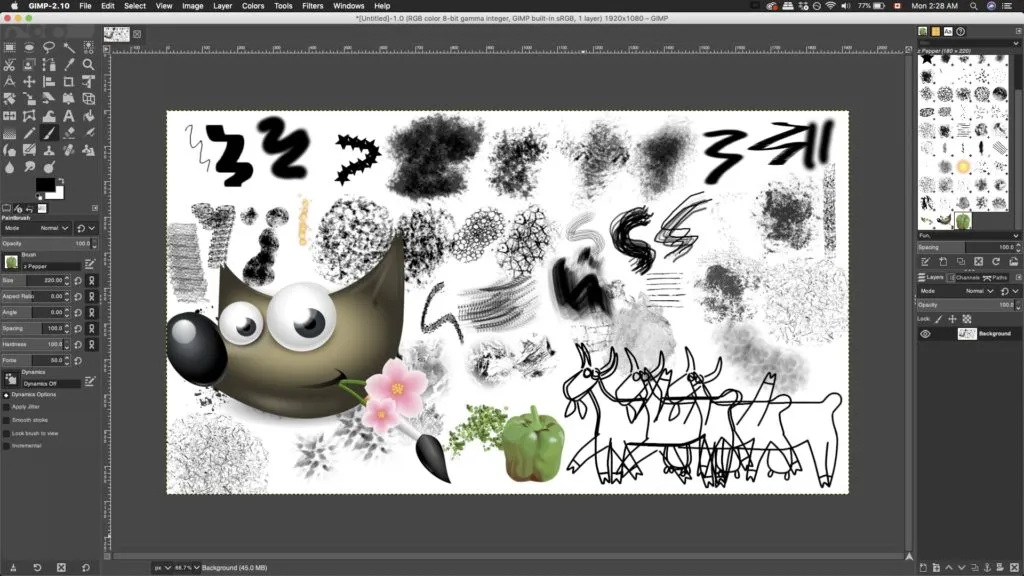Expand the Dynamics Options section

coord(5,394)
